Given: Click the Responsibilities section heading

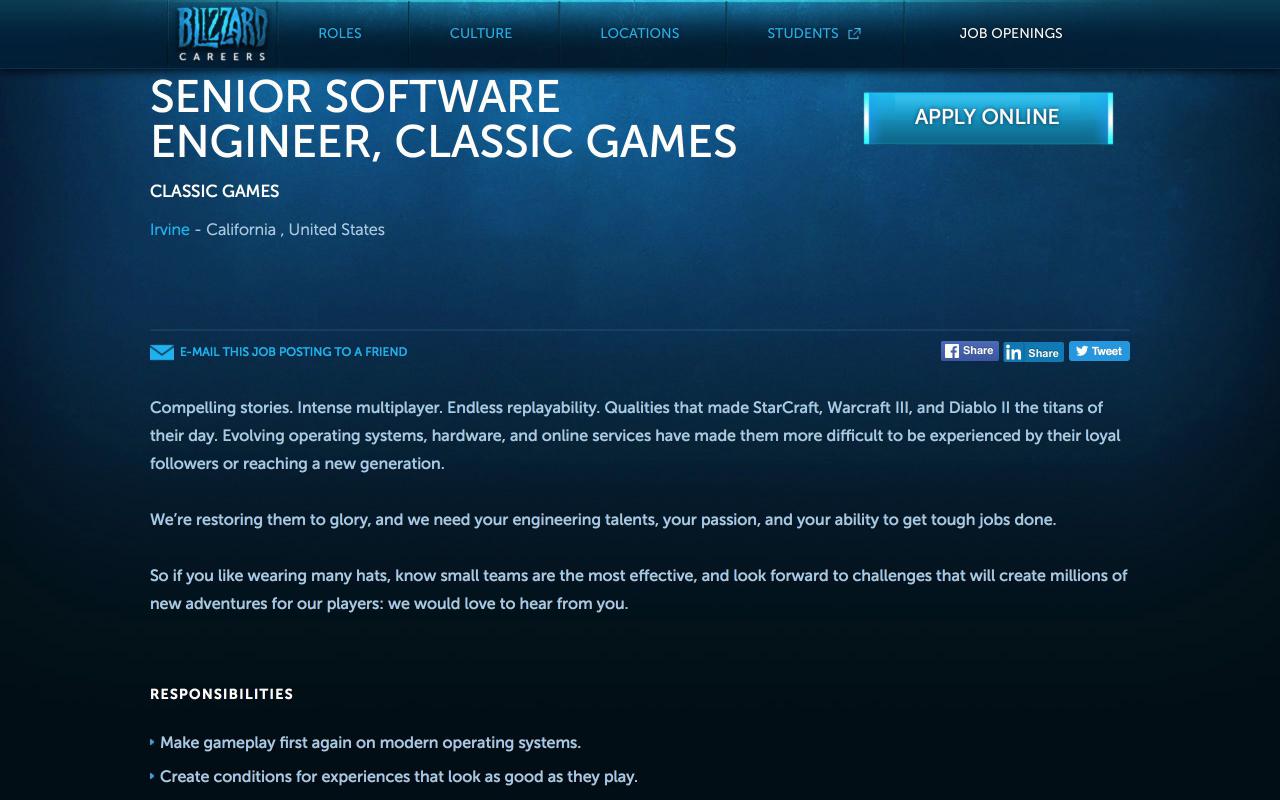Looking at the screenshot, I should click(x=222, y=694).
